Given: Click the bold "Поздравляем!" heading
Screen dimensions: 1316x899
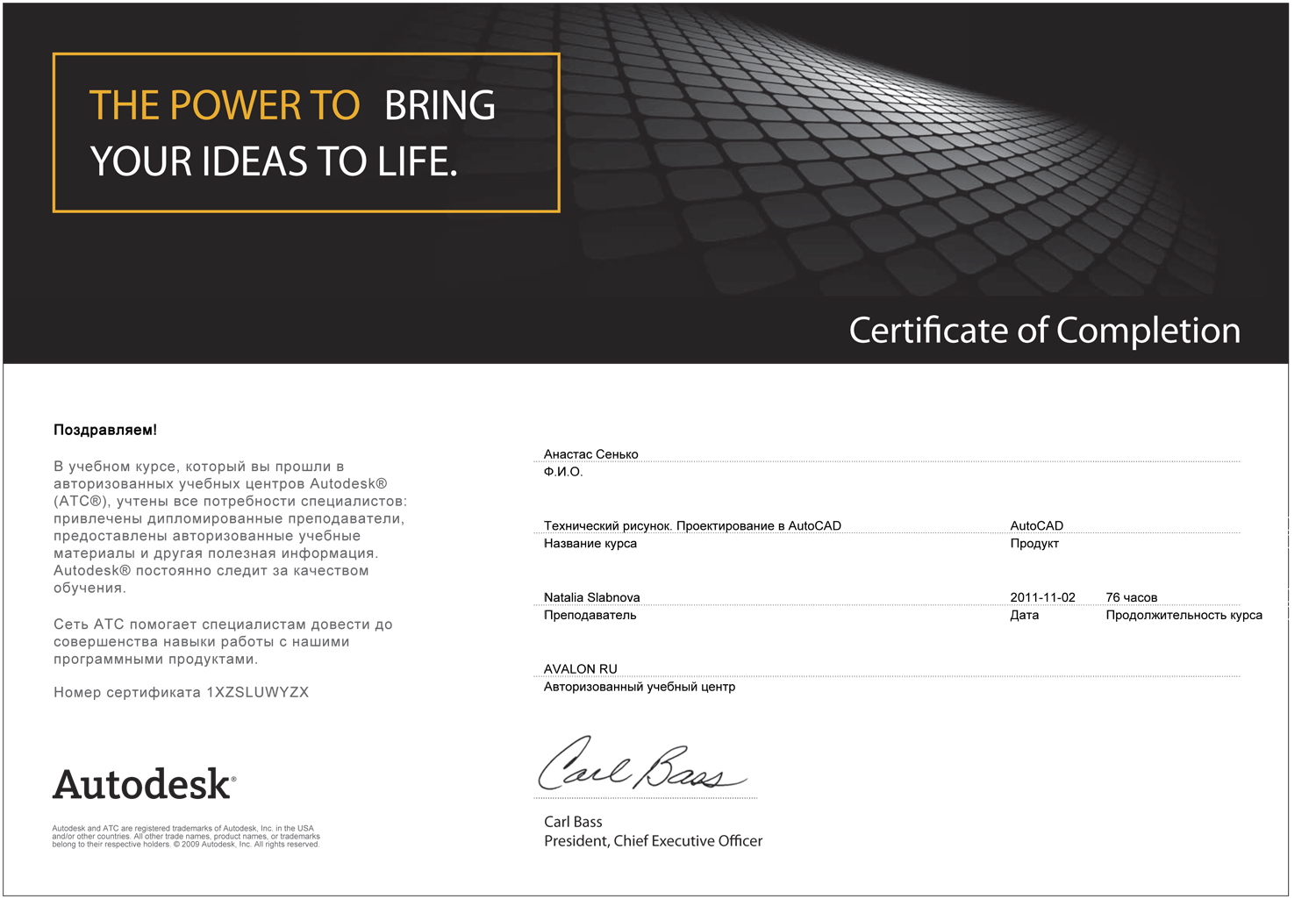Looking at the screenshot, I should click(x=105, y=430).
